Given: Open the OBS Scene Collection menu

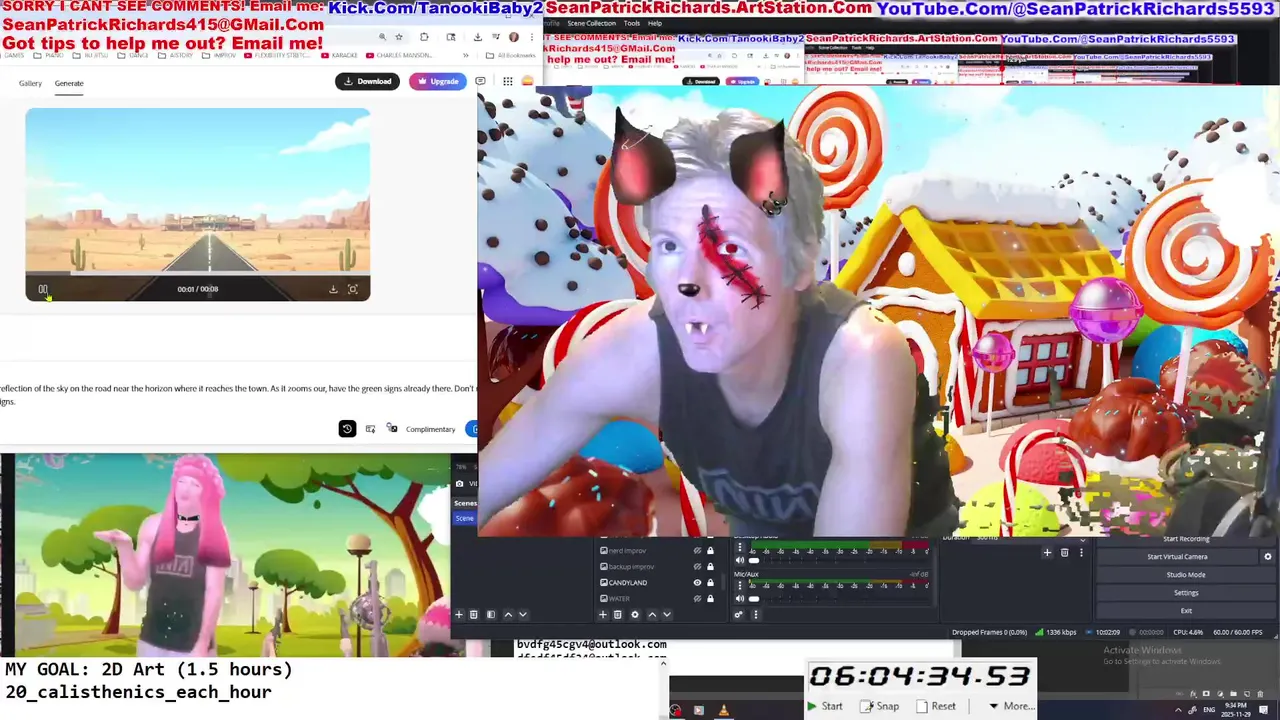Looking at the screenshot, I should tap(592, 23).
